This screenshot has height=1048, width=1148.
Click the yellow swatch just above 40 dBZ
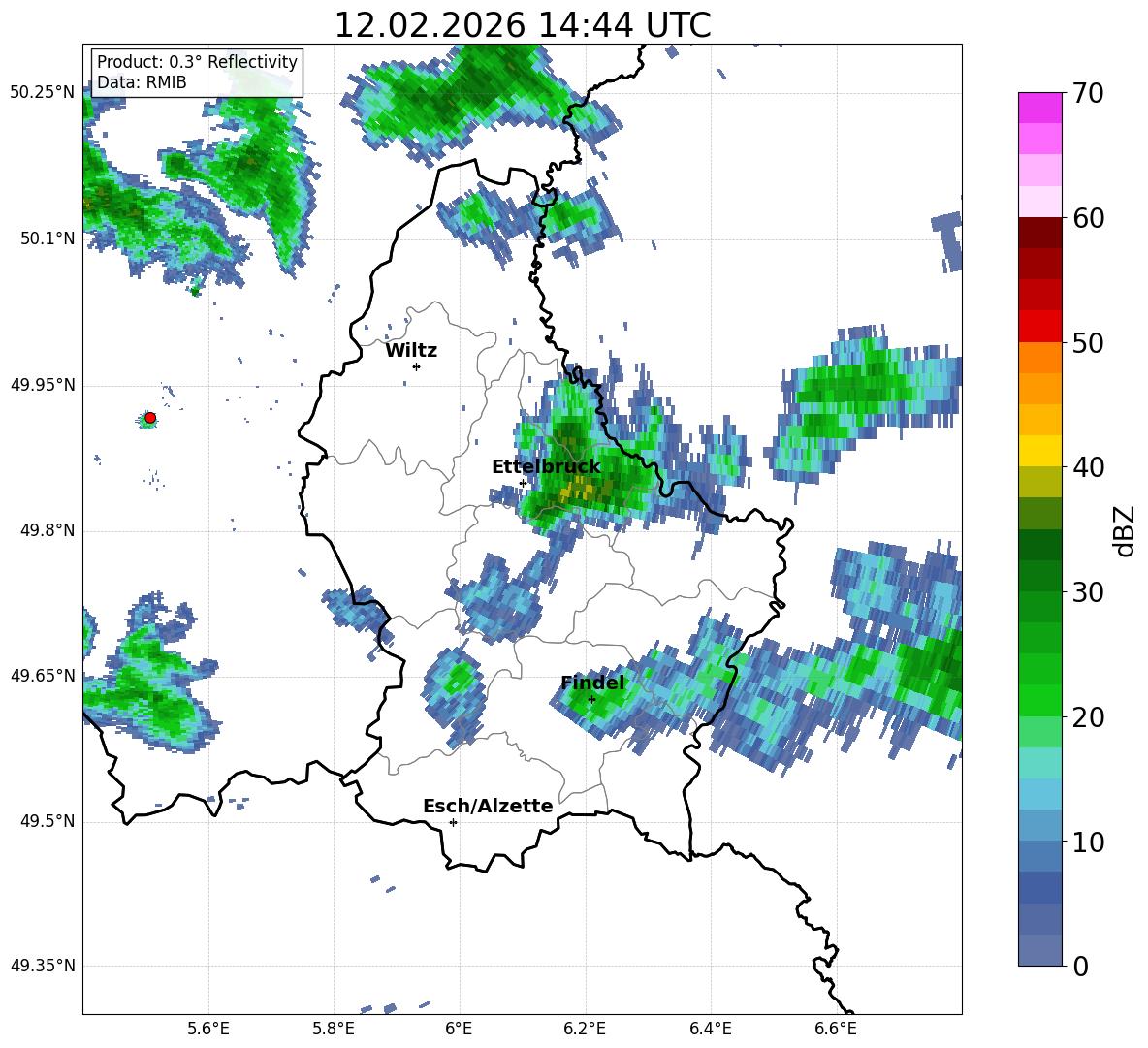1039,451
